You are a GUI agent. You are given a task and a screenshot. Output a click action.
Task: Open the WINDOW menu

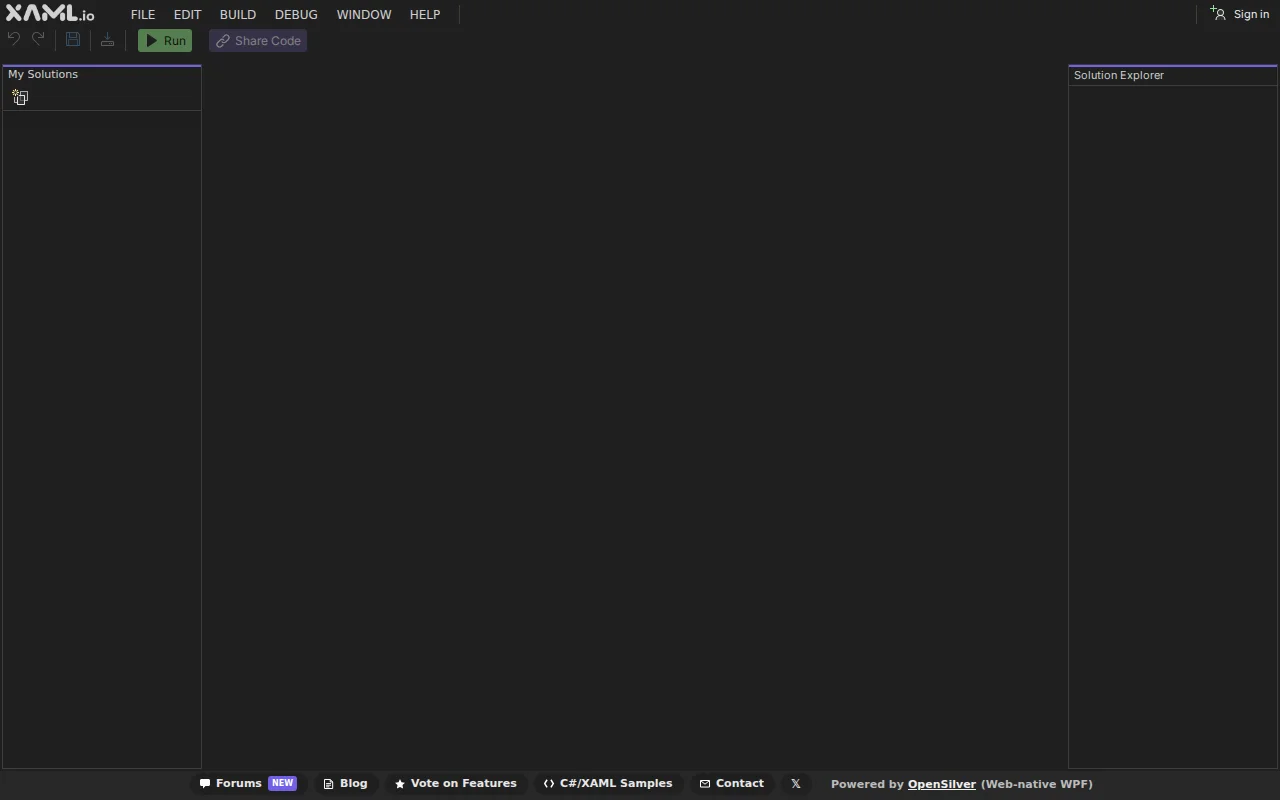click(x=364, y=15)
